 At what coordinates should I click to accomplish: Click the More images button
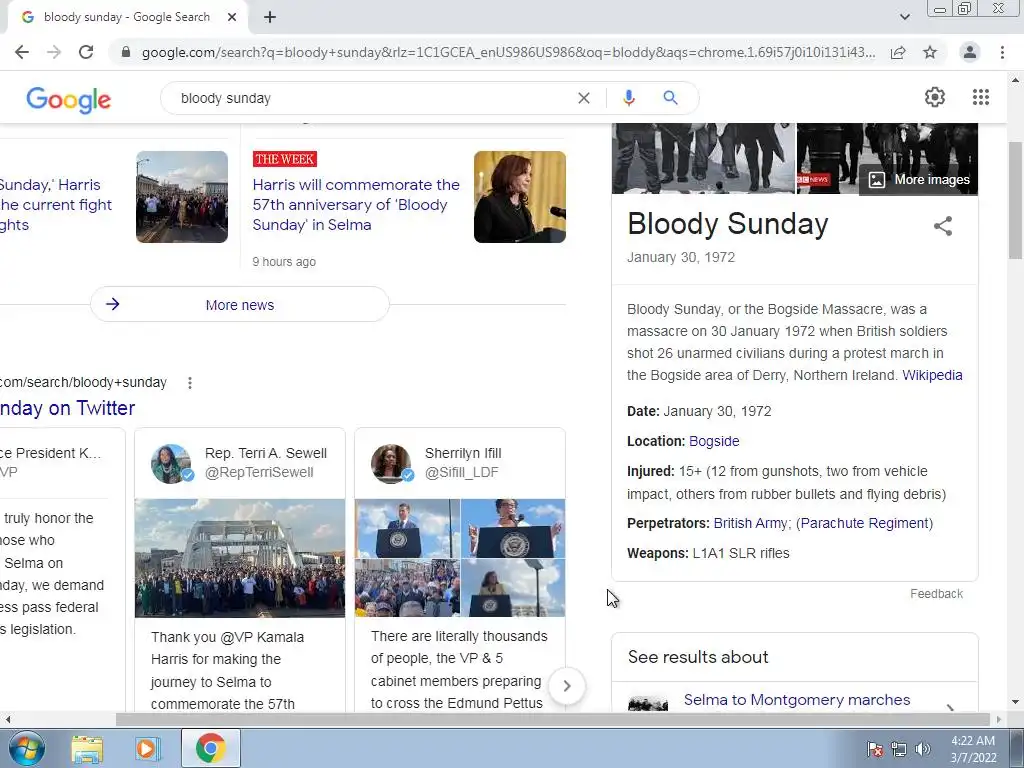coord(919,180)
